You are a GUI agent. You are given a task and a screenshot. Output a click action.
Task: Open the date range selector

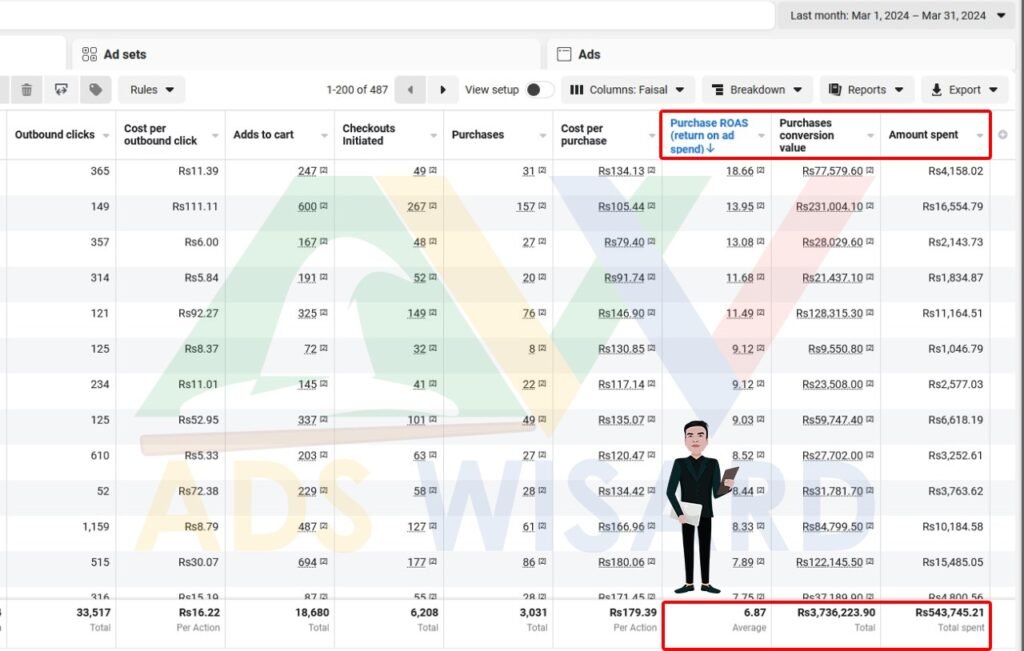coord(897,15)
